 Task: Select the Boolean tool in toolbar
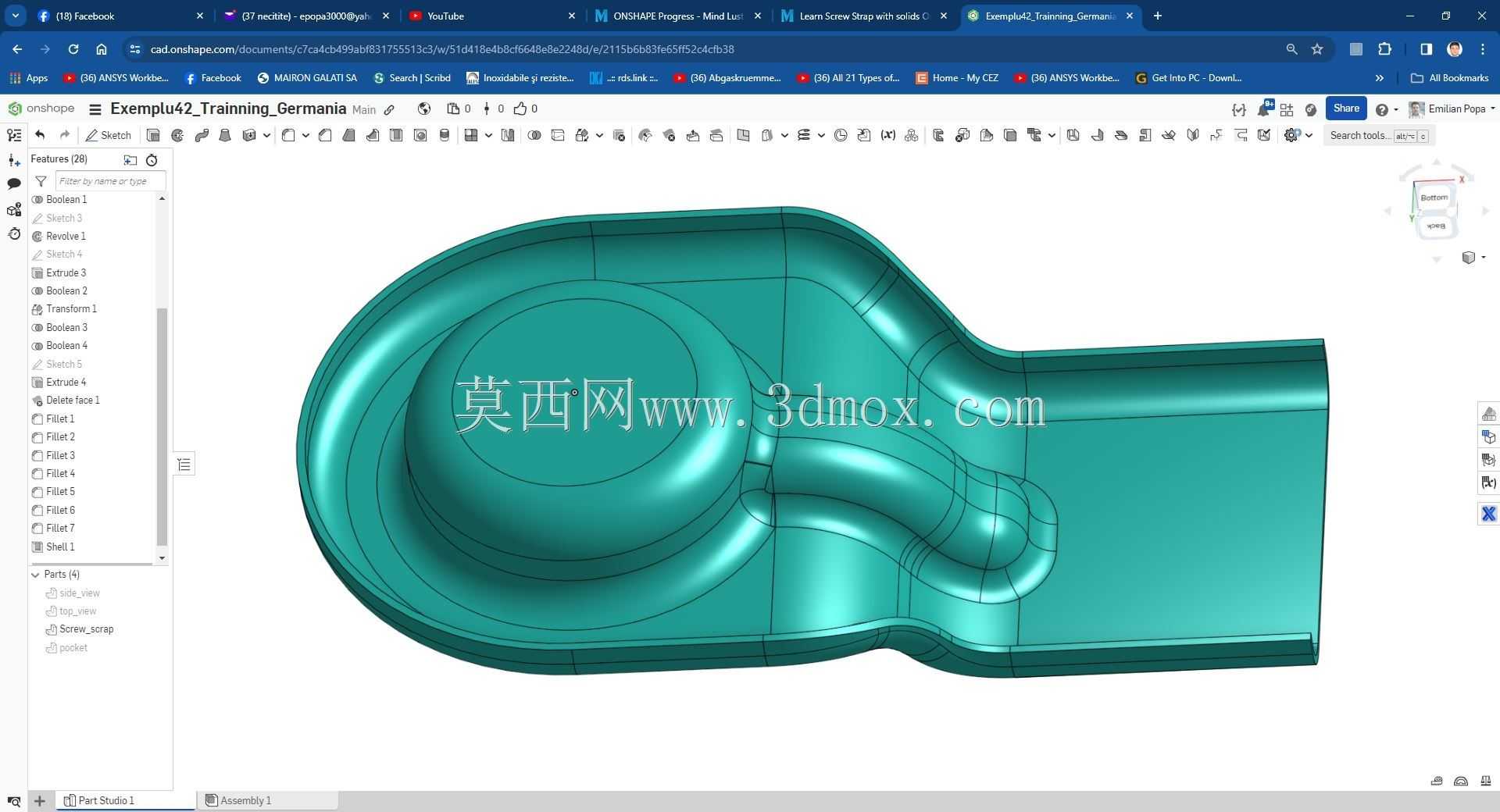(x=534, y=135)
